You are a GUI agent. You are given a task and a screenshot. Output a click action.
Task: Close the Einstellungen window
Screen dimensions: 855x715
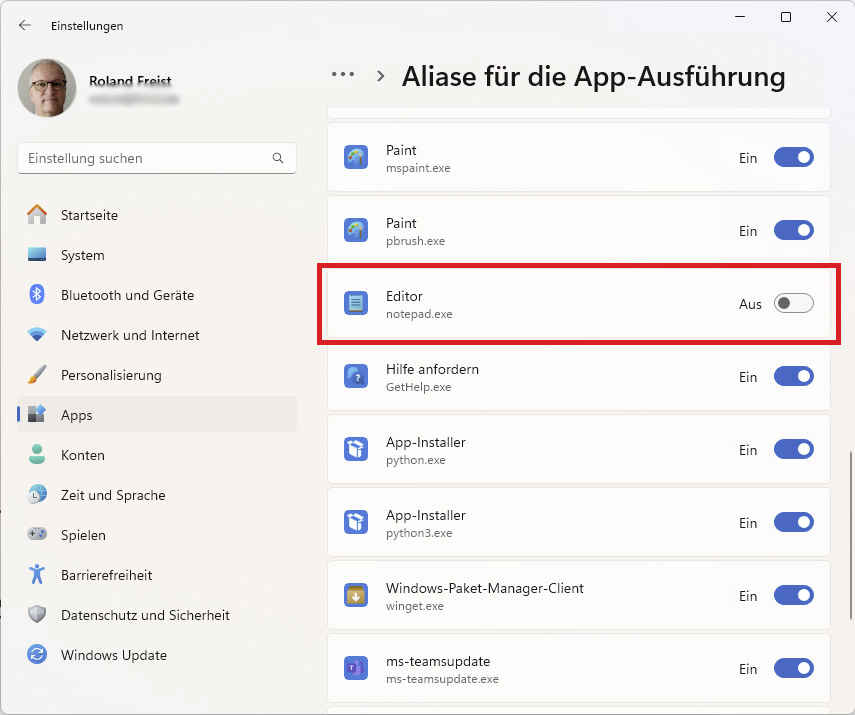tap(832, 17)
